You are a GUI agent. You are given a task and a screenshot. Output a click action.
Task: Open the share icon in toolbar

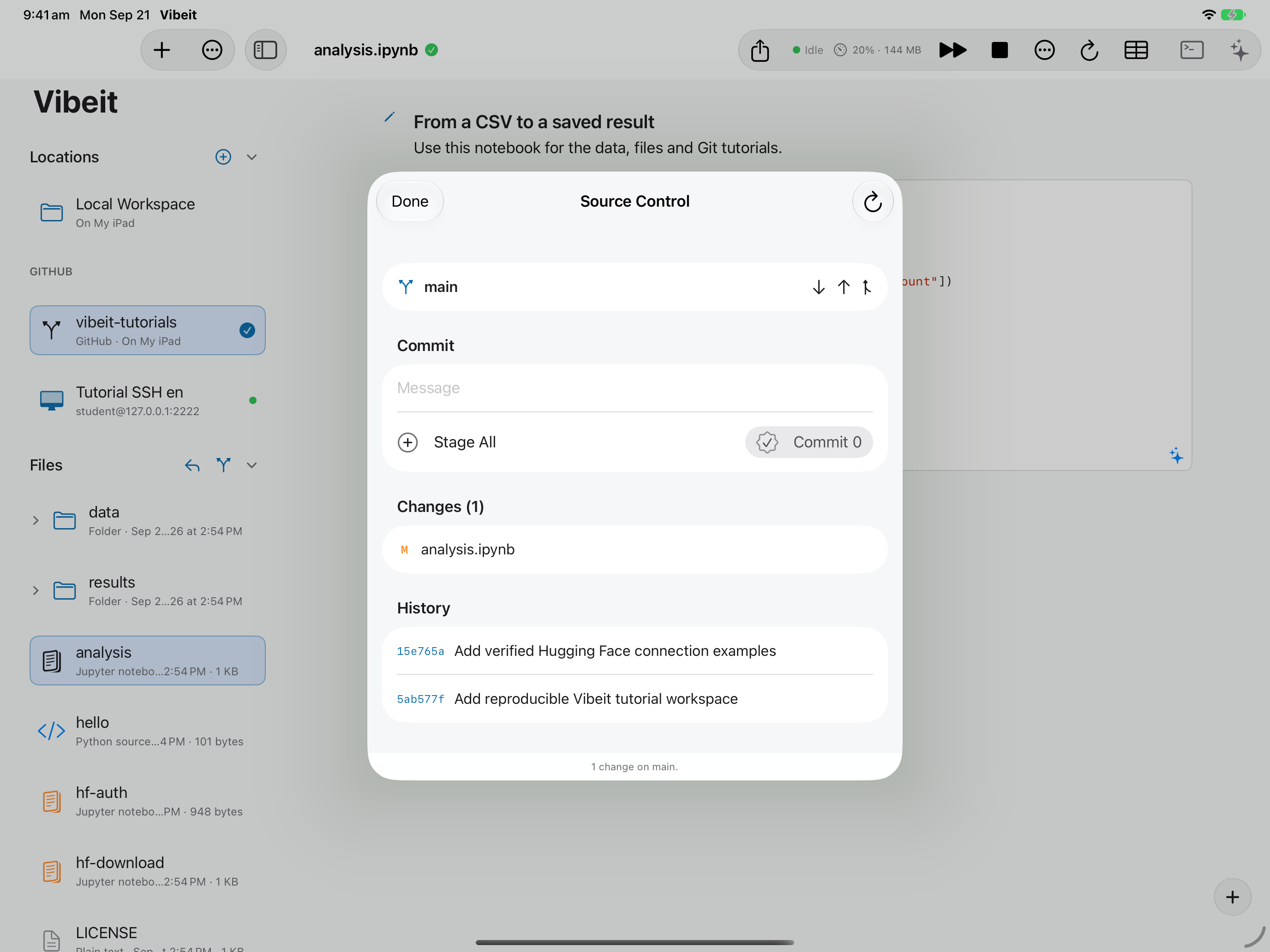click(x=760, y=50)
